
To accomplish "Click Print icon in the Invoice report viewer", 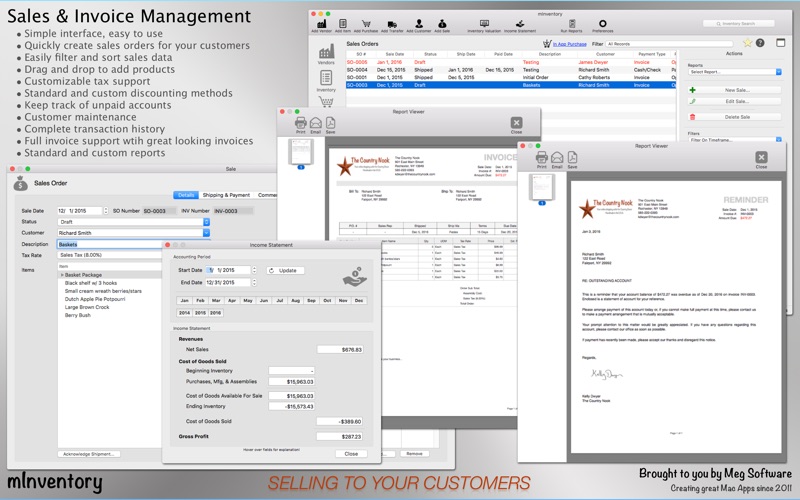I will point(300,125).
